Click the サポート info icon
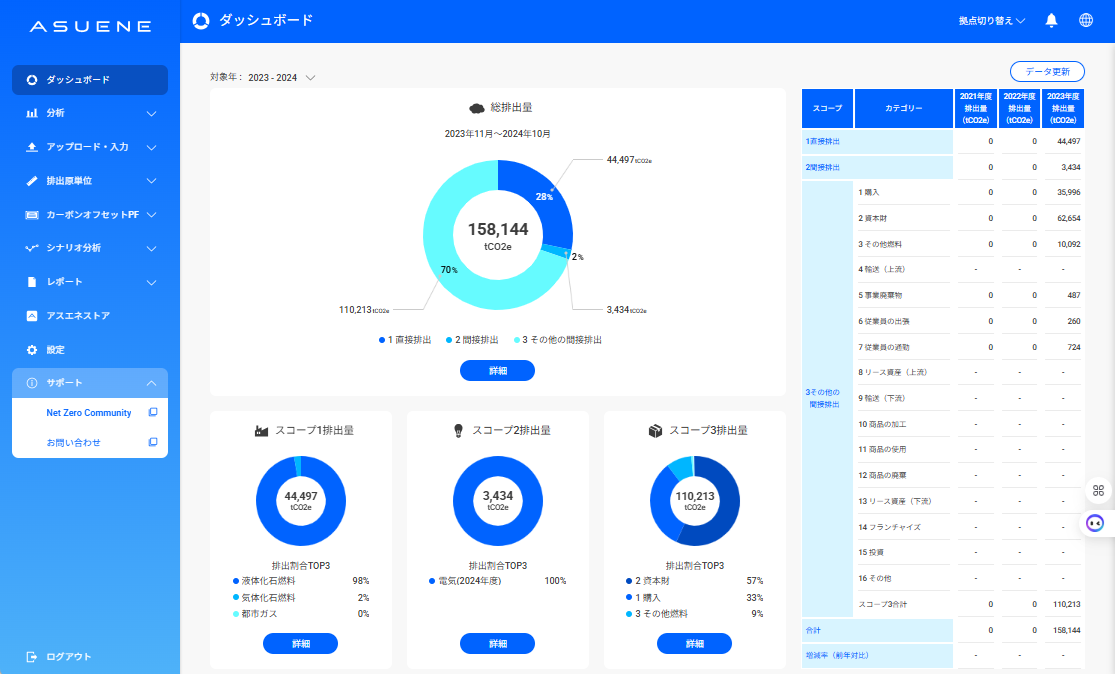1115x674 pixels. (x=31, y=383)
